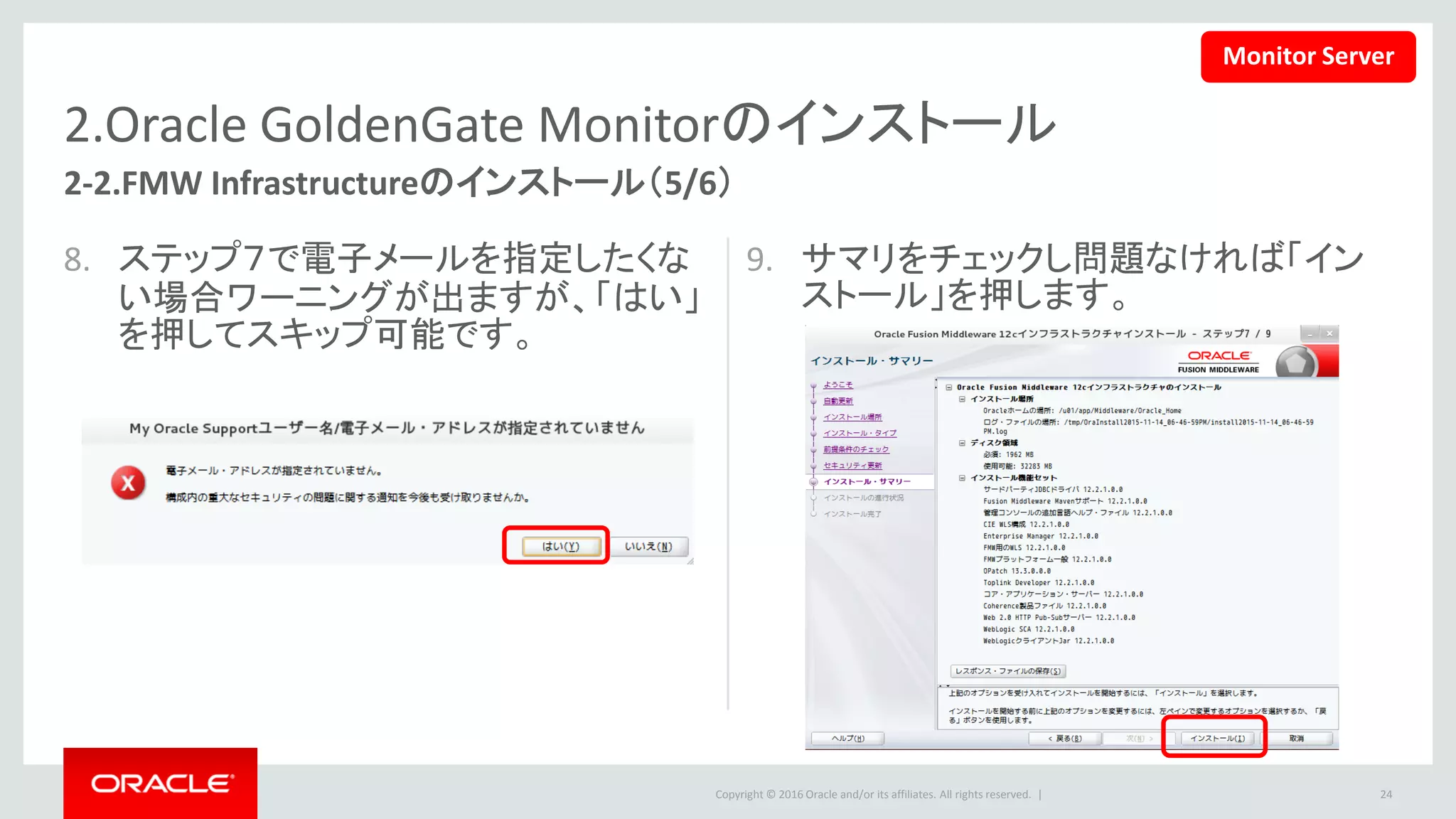Click the disabled 次(N) next button

pos(1140,738)
